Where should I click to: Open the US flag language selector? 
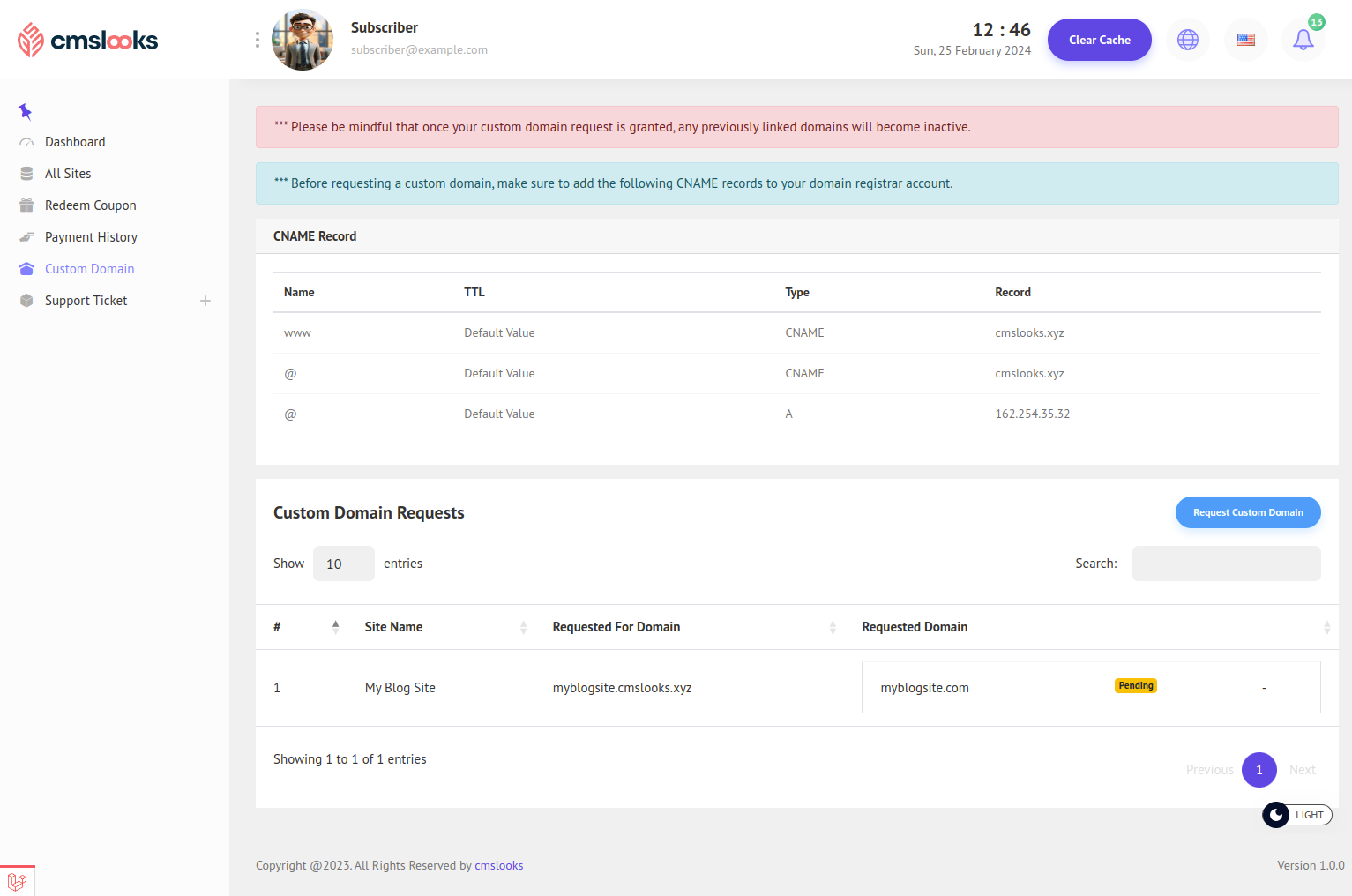(1245, 40)
